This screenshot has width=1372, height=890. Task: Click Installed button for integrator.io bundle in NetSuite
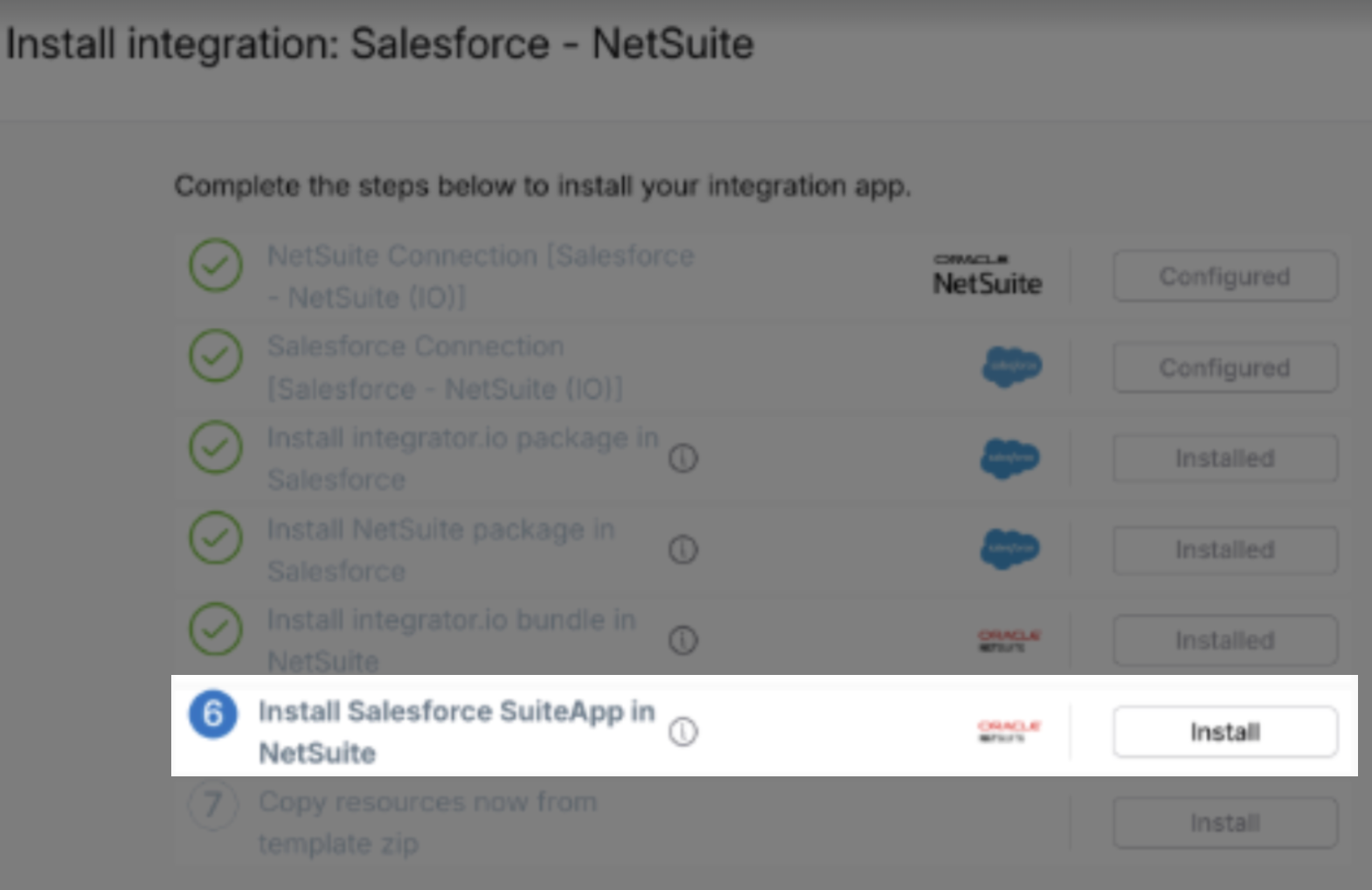click(1224, 641)
